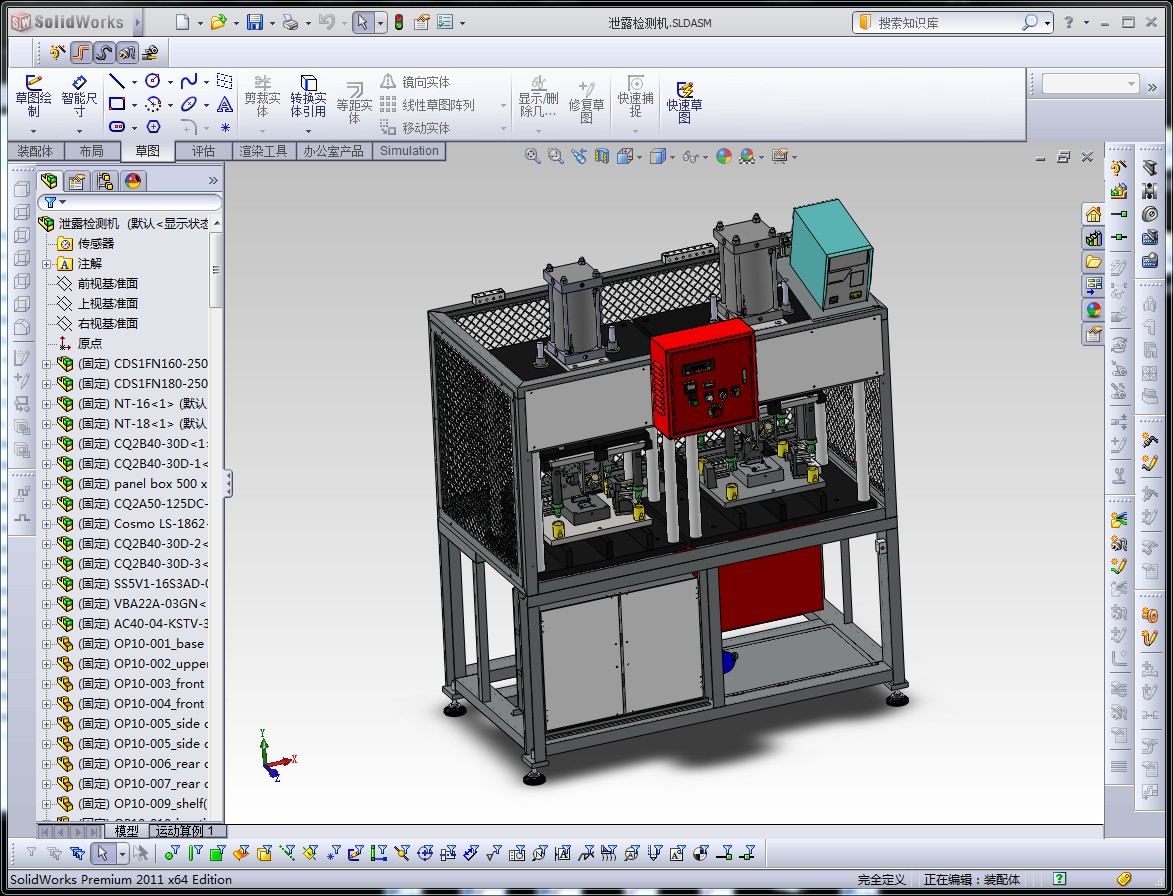The width and height of the screenshot is (1173, 896).
Task: Click the Open file folder icon
Action: coord(218,22)
